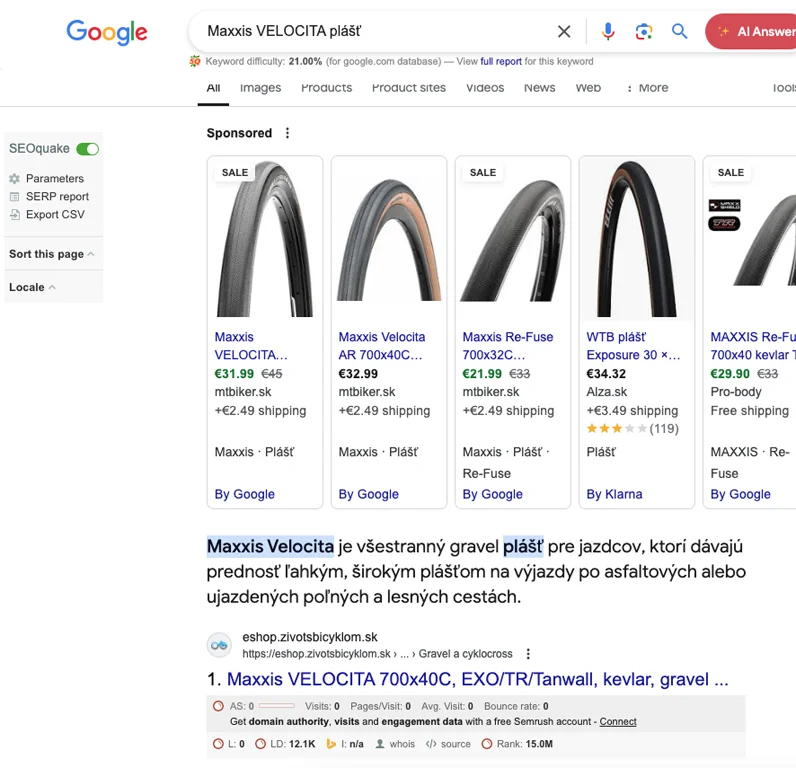Viewport: 796px width, 768px height.
Task: Click into the search input field
Action: 370,32
